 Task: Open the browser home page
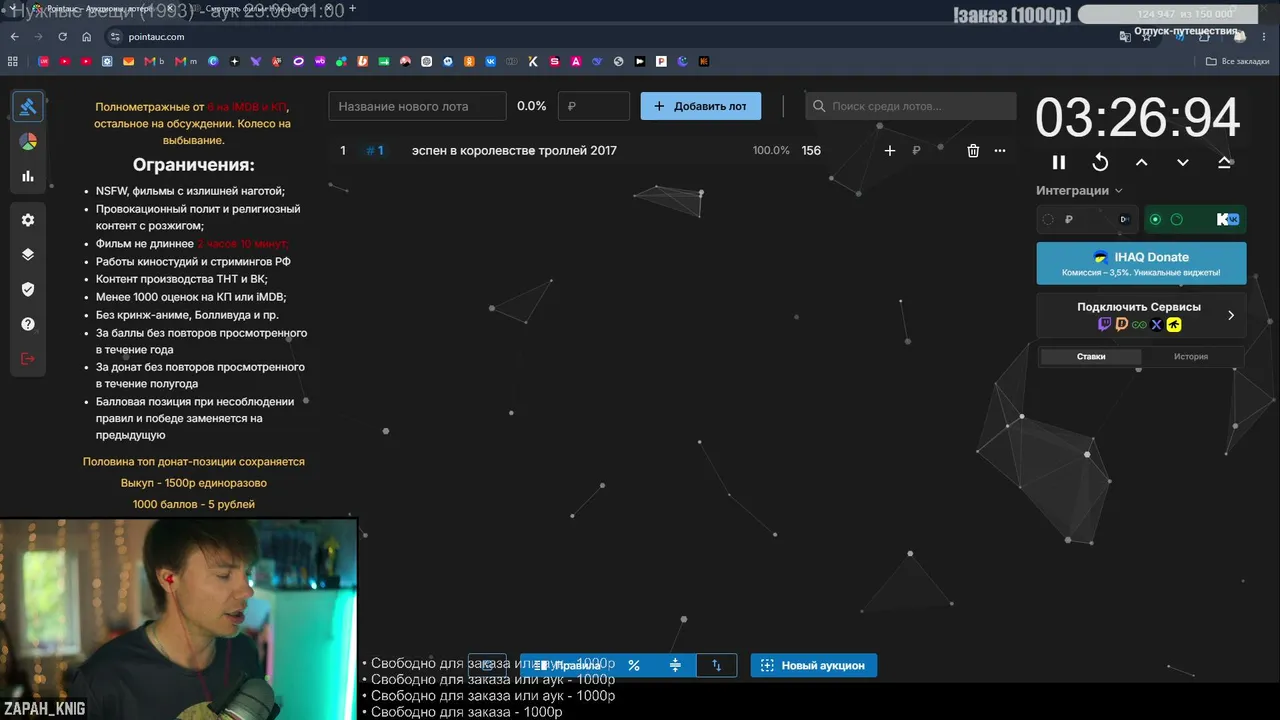point(87,37)
